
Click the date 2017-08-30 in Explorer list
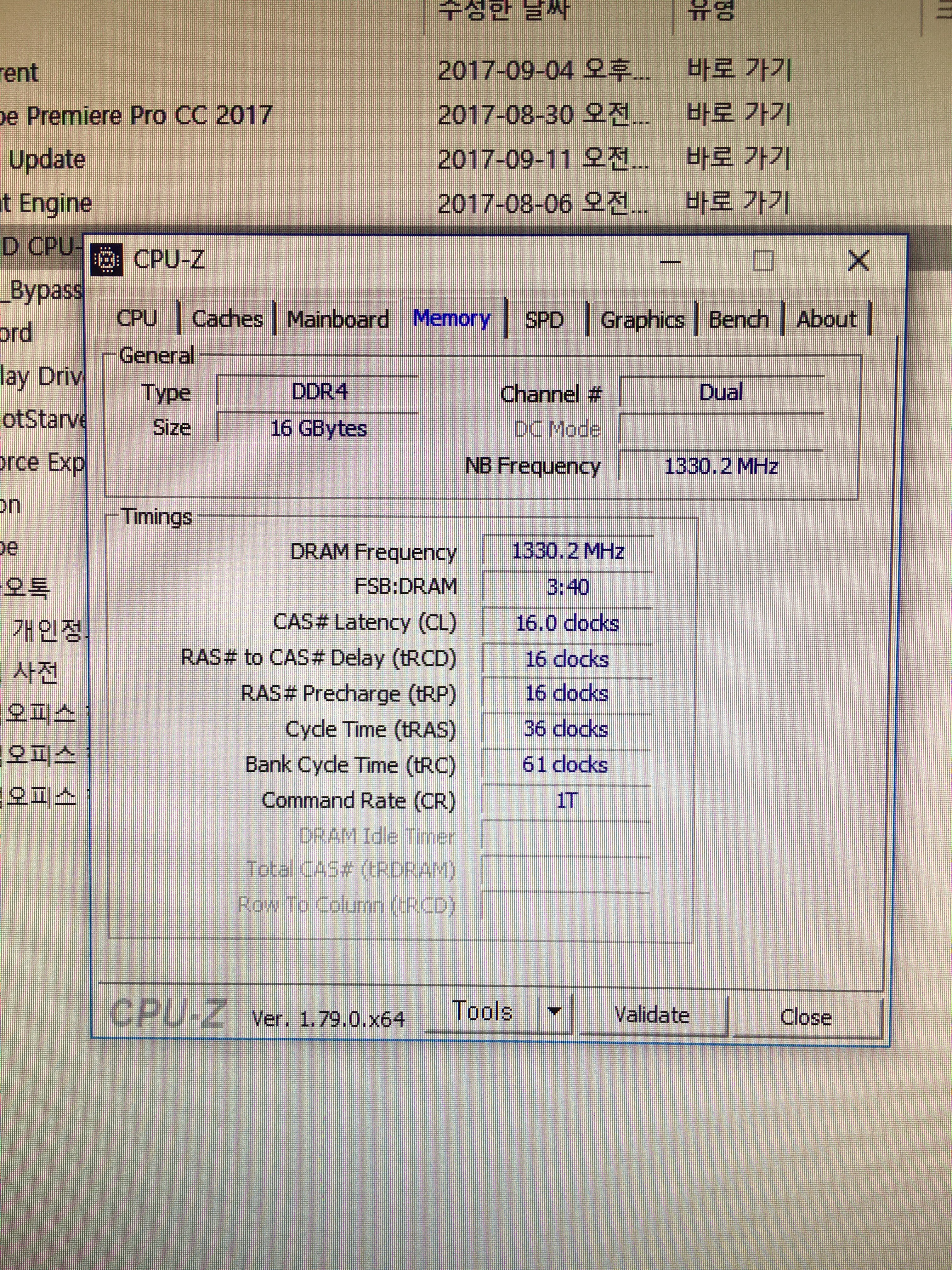505,115
